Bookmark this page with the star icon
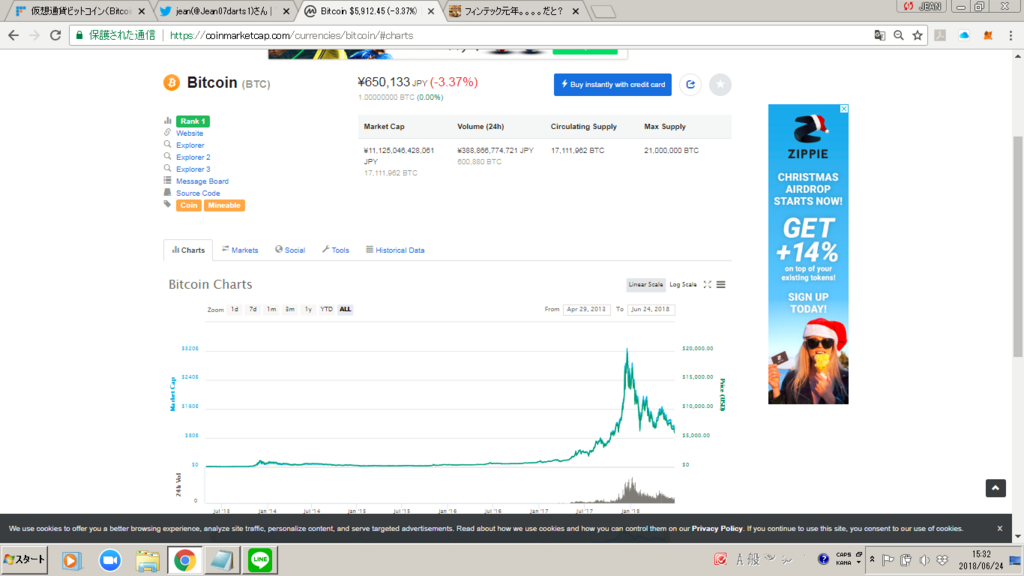Viewport: 1024px width, 576px height. [x=918, y=35]
